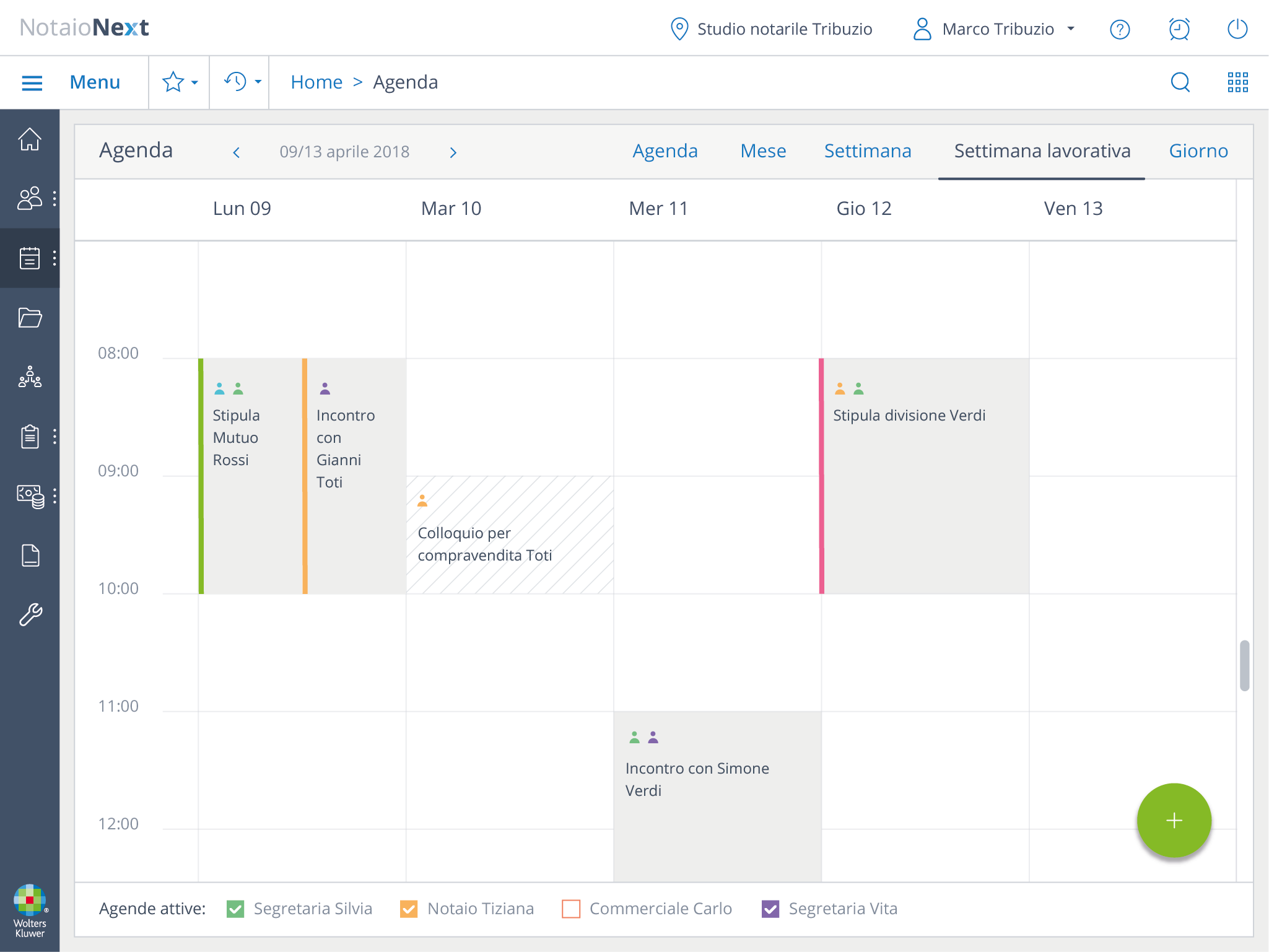1269x952 pixels.
Task: Expand the favorites star dropdown
Action: (179, 82)
